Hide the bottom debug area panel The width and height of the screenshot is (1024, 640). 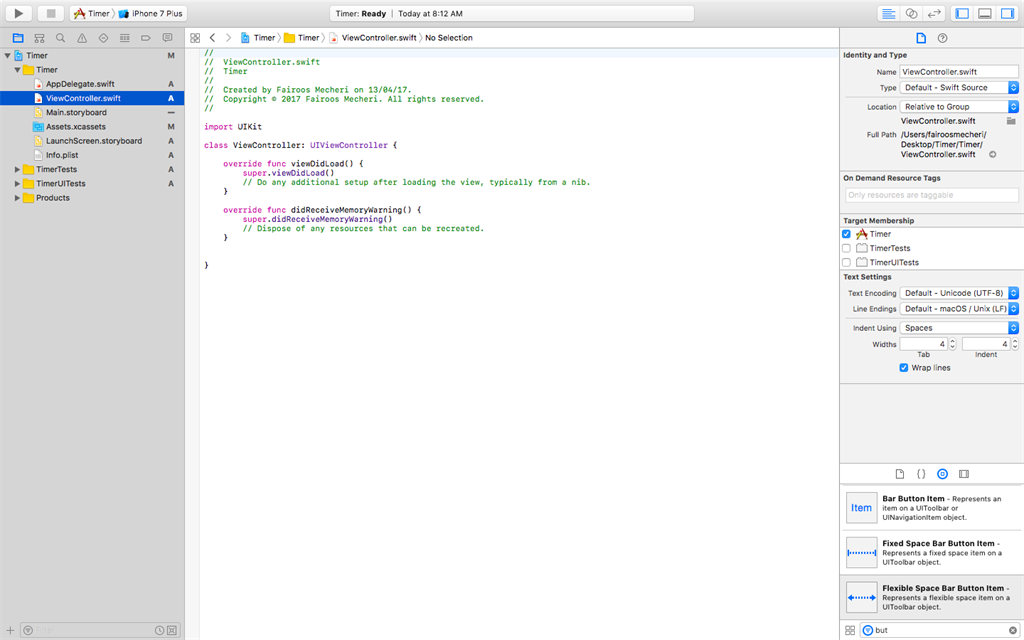coord(984,13)
